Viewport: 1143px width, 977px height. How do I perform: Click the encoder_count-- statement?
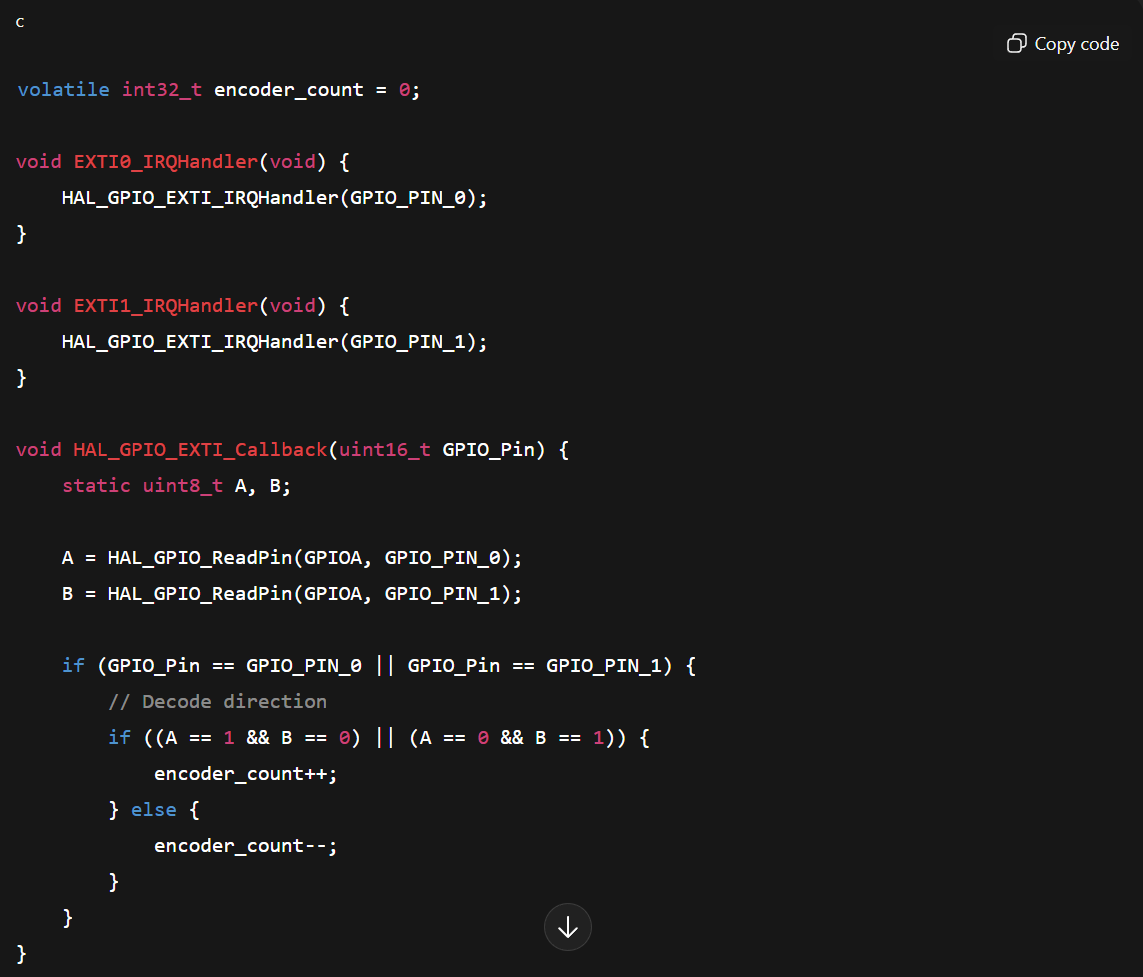click(245, 846)
